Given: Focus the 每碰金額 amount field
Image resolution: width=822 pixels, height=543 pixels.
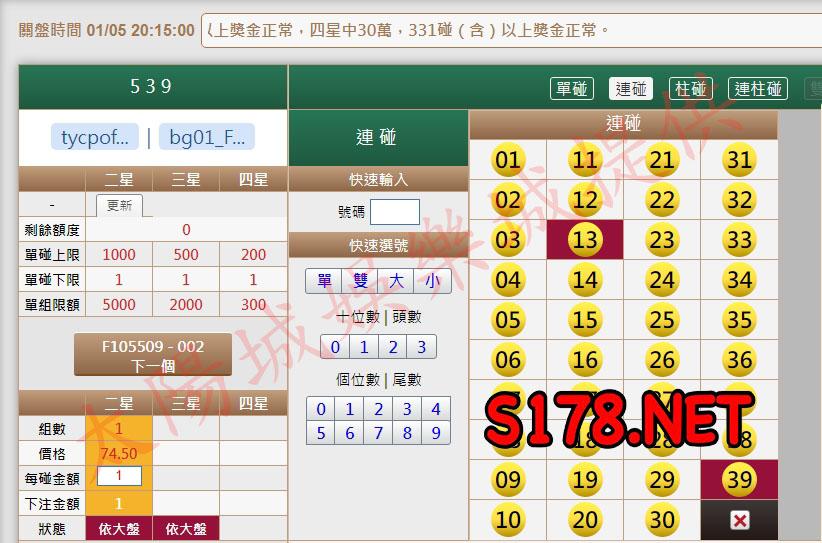Looking at the screenshot, I should tap(119, 476).
